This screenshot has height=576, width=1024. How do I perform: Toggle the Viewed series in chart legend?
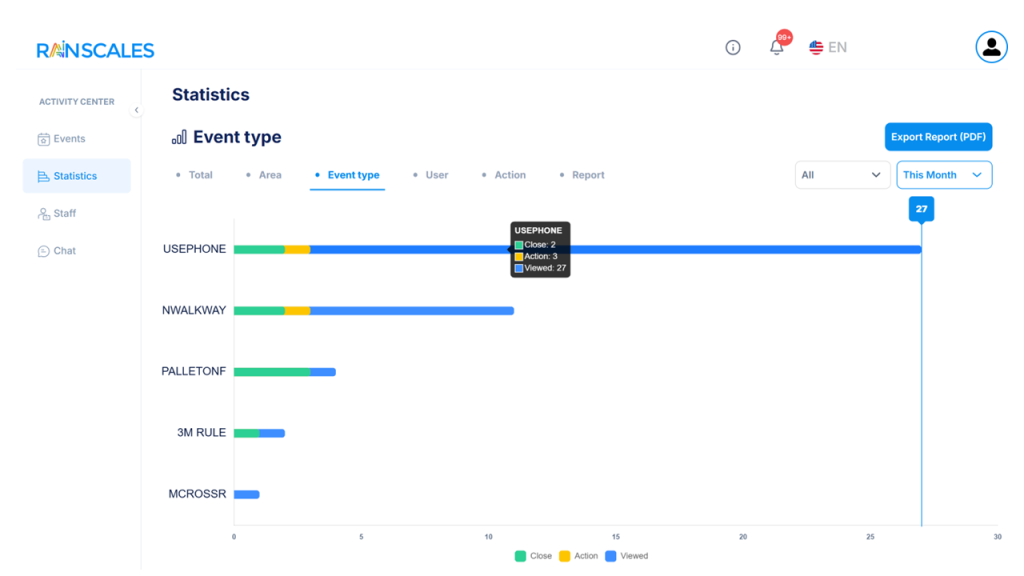(626, 556)
